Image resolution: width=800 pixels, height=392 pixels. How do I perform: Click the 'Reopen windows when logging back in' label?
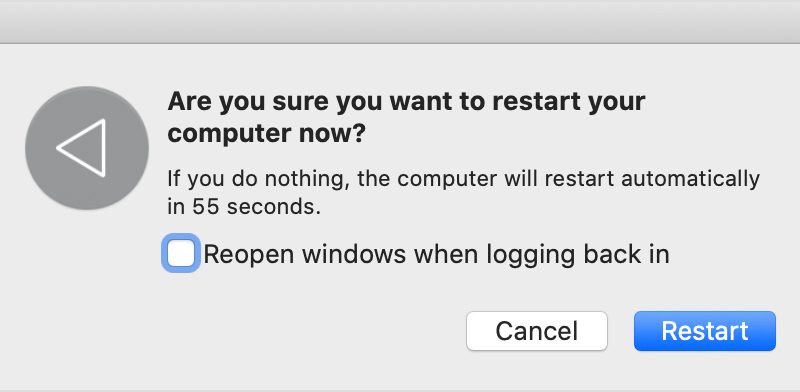tap(436, 254)
